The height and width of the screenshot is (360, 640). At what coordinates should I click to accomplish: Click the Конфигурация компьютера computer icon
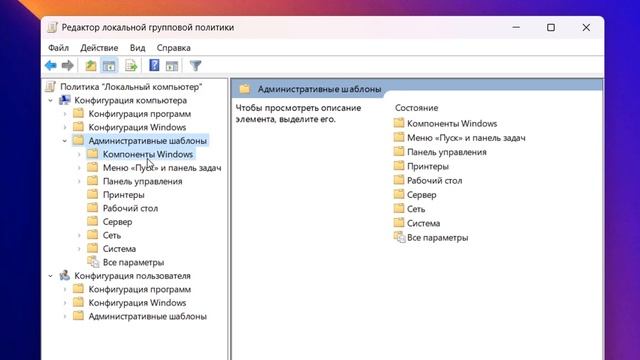pyautogui.click(x=64, y=100)
